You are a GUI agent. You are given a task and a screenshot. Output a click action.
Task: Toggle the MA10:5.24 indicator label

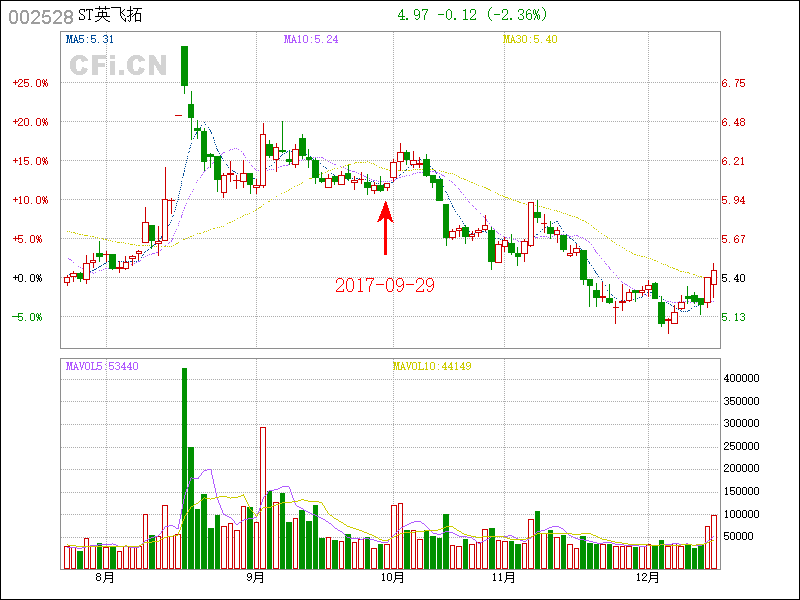tap(311, 39)
